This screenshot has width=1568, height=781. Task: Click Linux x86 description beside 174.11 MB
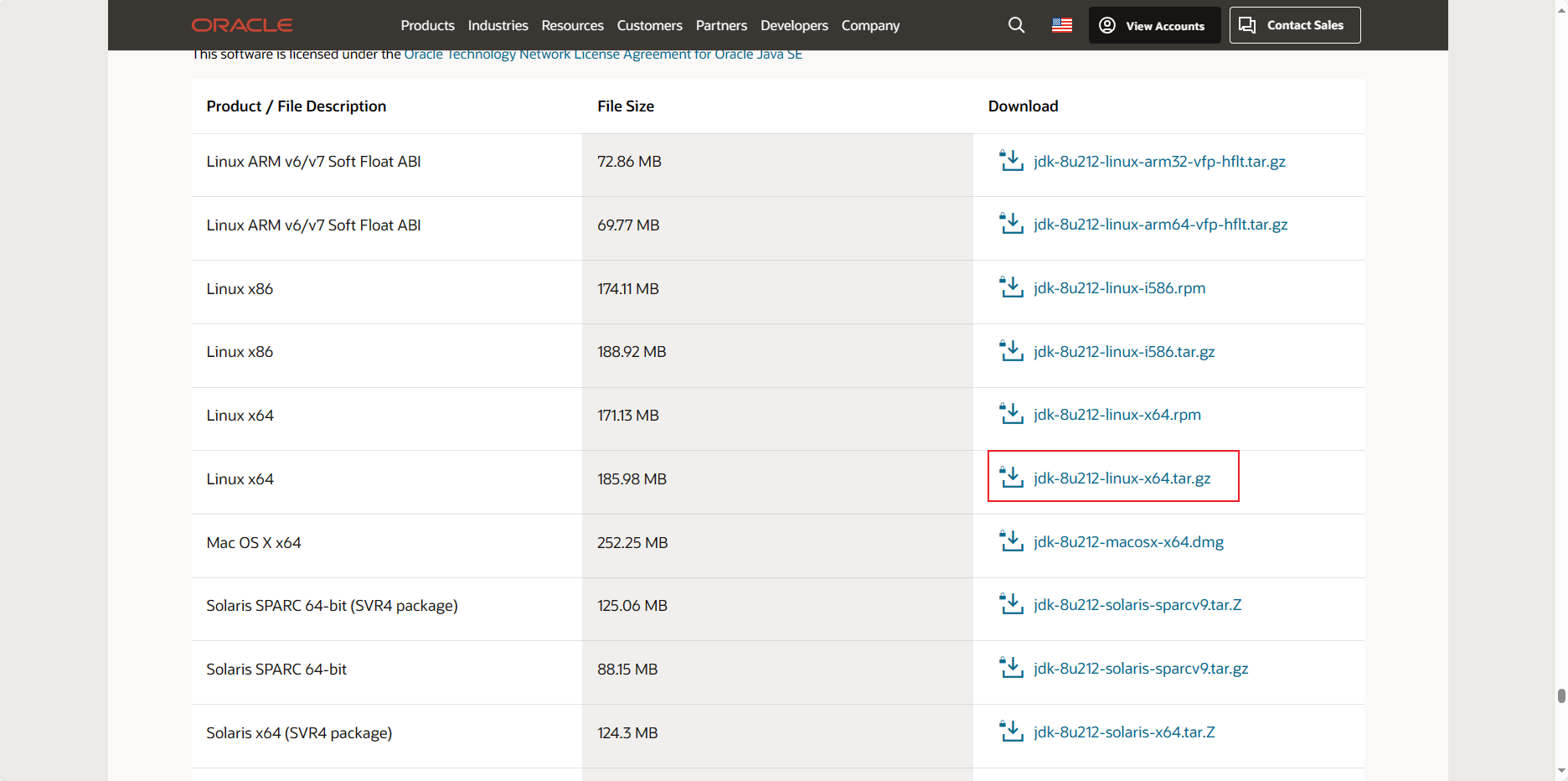pyautogui.click(x=240, y=288)
